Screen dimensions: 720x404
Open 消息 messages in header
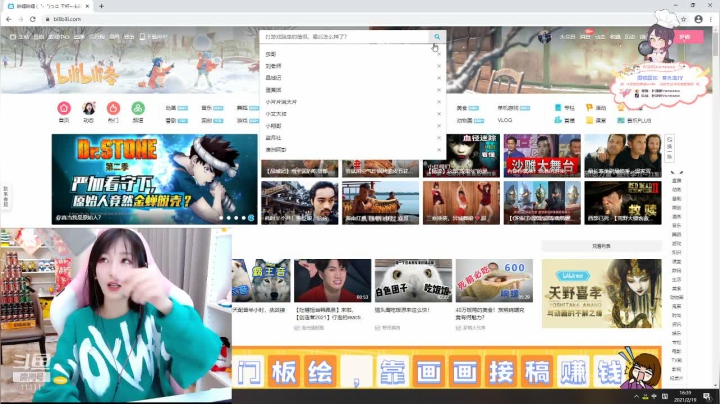pos(585,37)
